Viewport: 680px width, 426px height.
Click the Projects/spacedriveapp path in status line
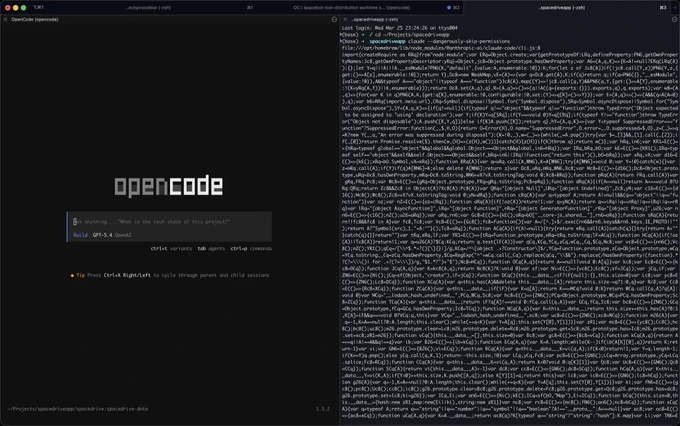78,409
